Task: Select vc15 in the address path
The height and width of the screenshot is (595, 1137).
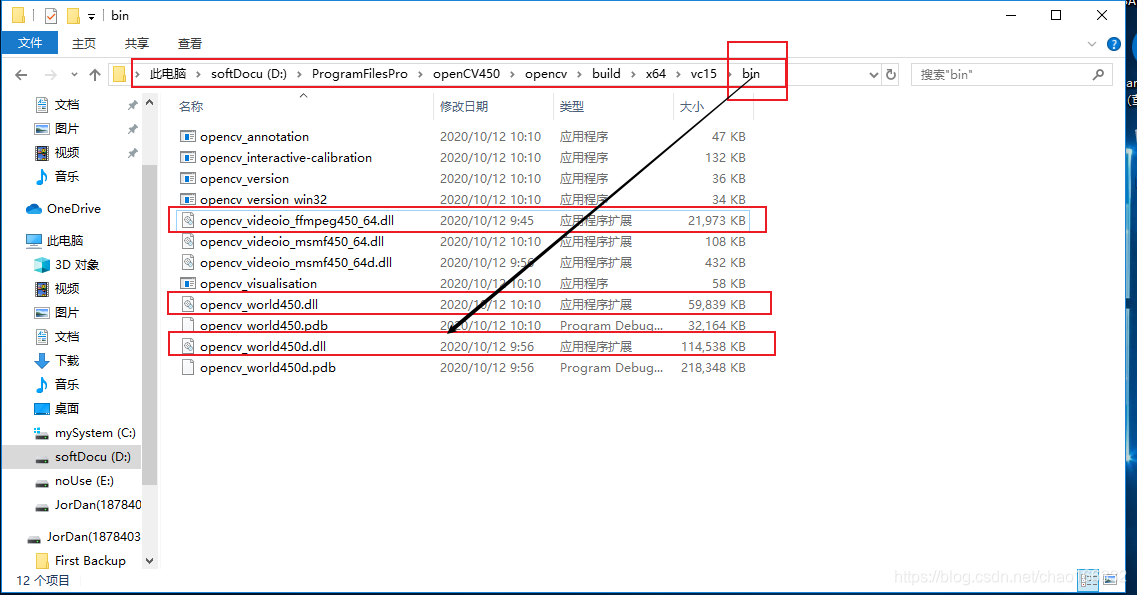Action: (703, 74)
